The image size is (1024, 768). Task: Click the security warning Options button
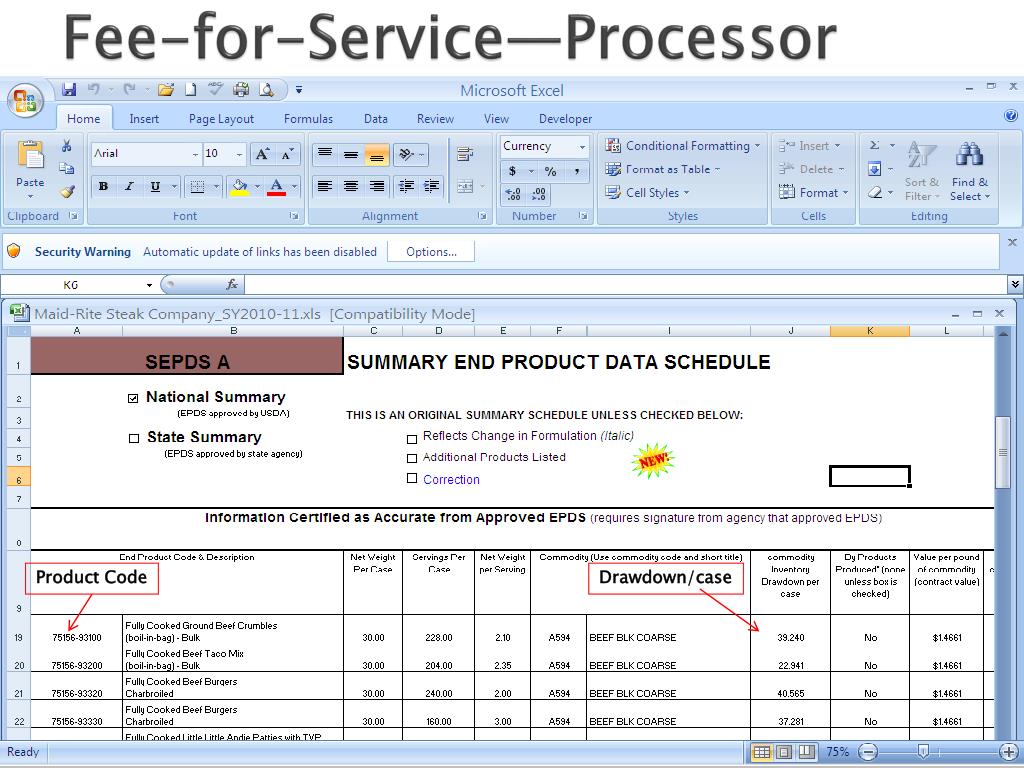[x=431, y=252]
